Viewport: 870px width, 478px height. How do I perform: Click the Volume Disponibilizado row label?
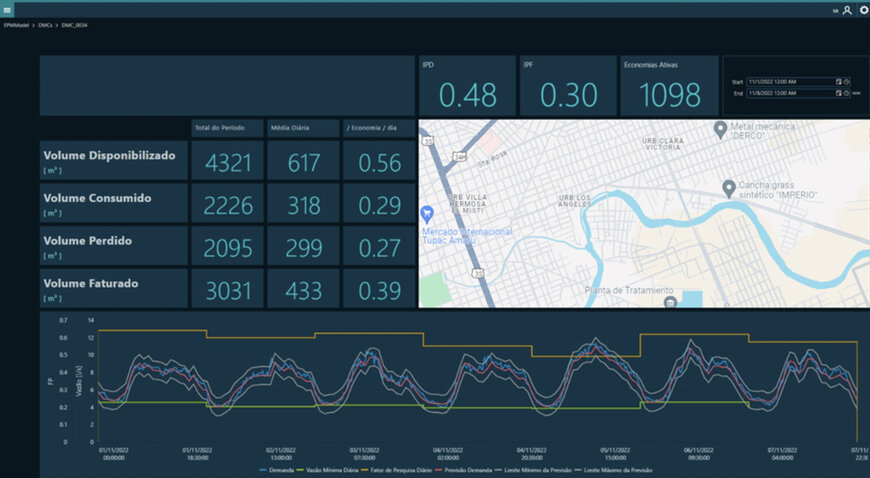click(x=109, y=155)
